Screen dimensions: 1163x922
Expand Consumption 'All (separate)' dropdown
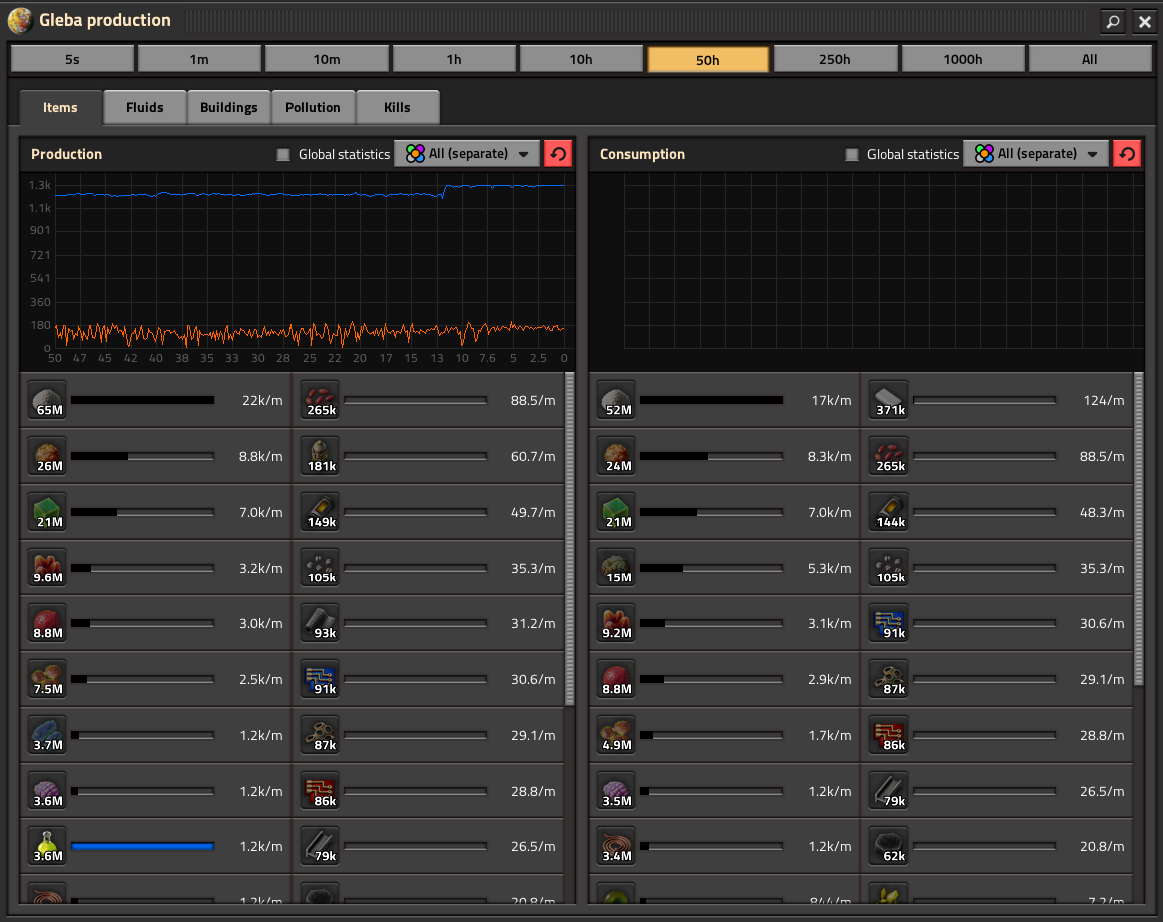1036,154
